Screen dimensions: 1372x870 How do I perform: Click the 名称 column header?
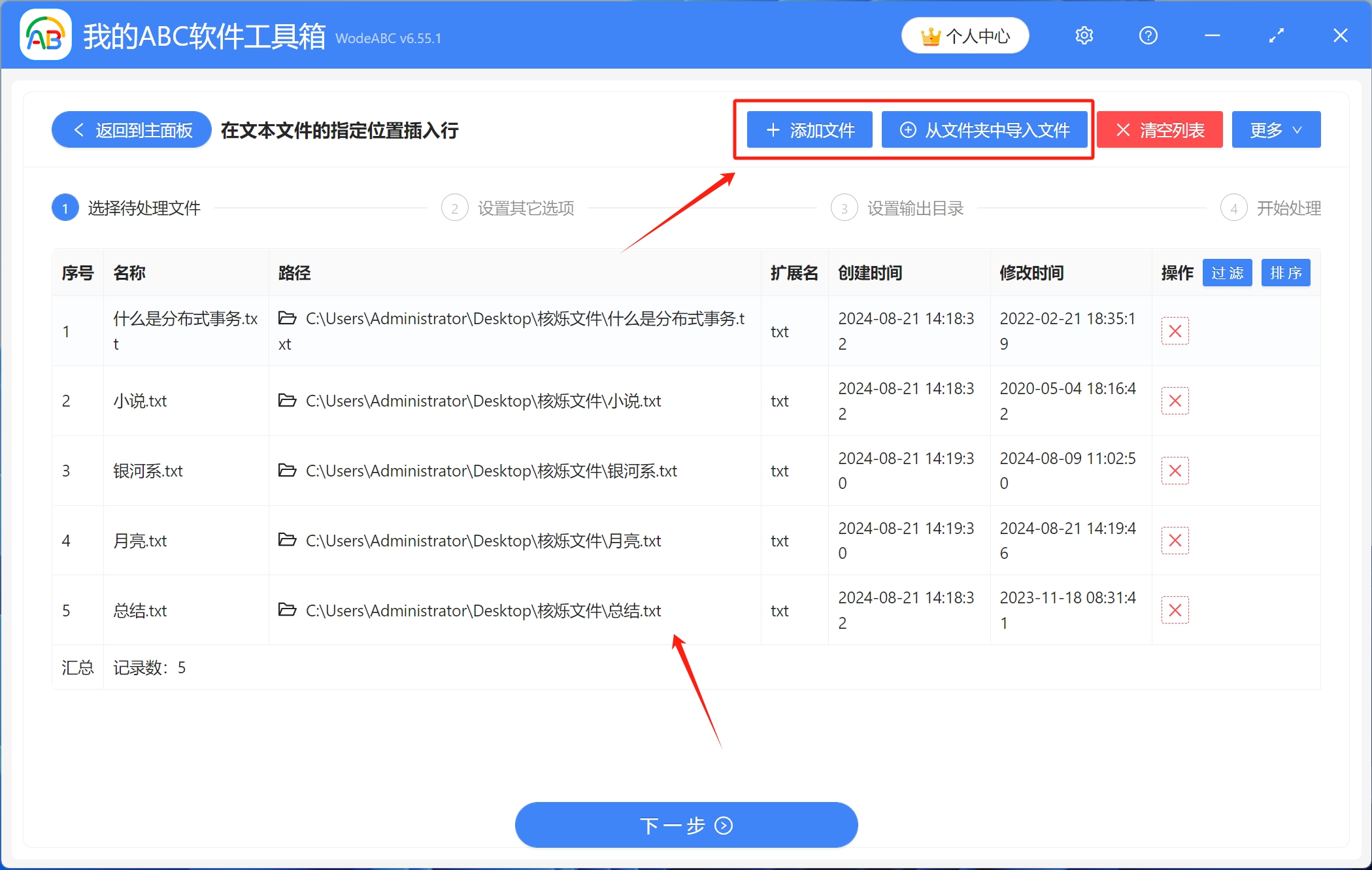click(x=129, y=273)
